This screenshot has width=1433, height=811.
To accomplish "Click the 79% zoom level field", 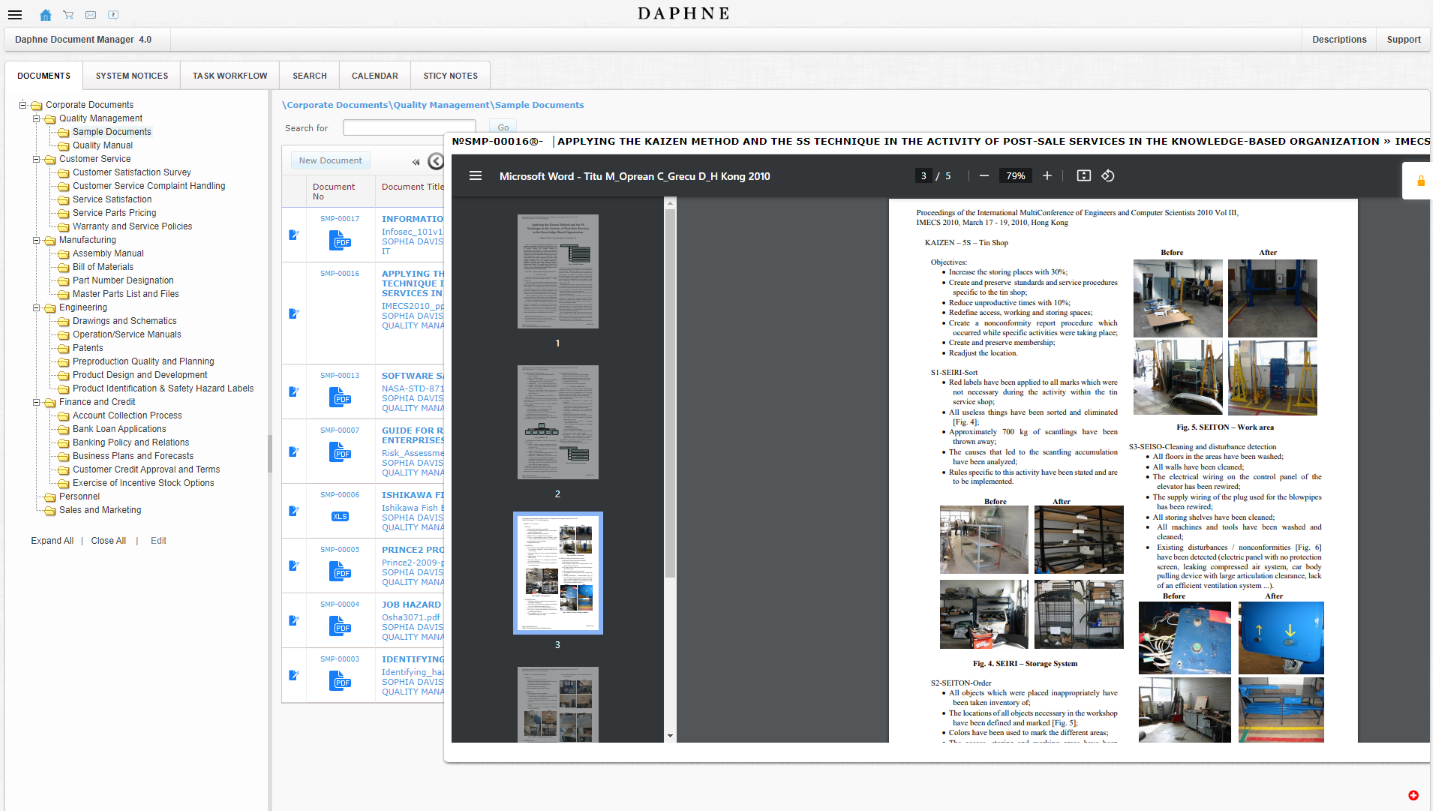I will coord(1016,176).
